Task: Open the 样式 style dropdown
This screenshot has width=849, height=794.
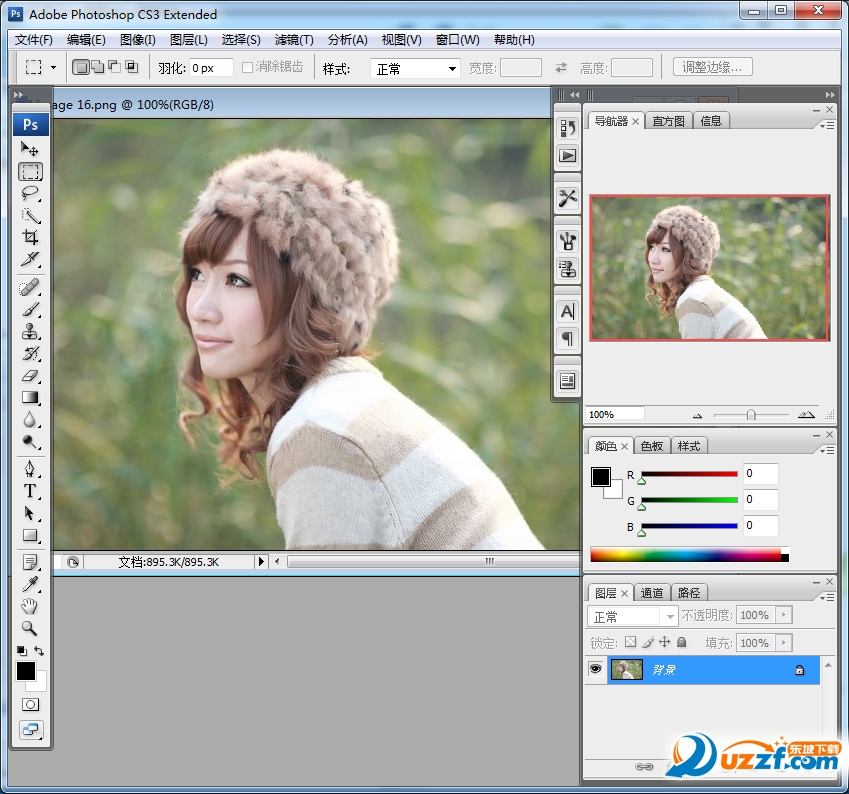Action: coord(415,69)
